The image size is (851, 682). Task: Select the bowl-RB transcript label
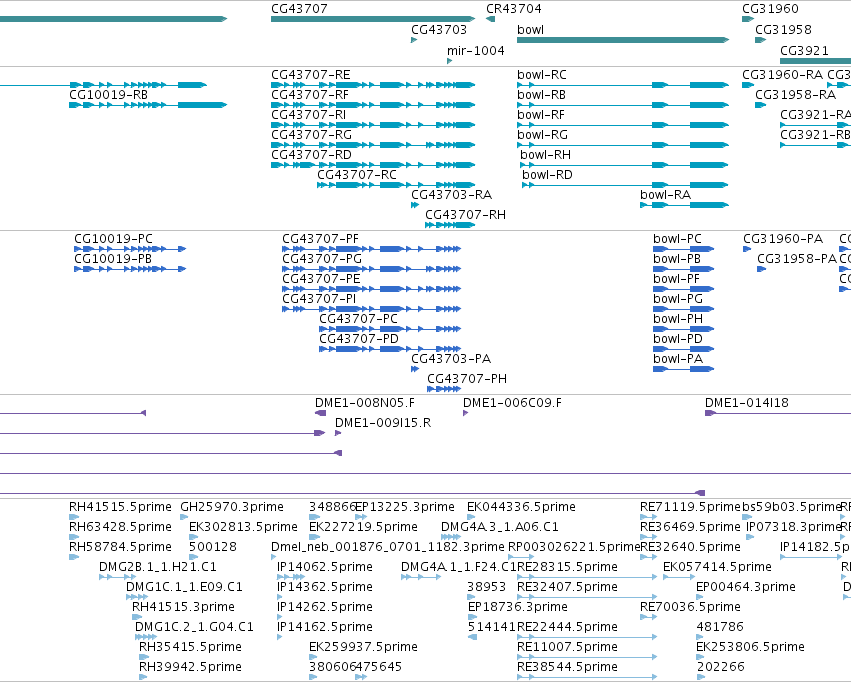pos(541,95)
